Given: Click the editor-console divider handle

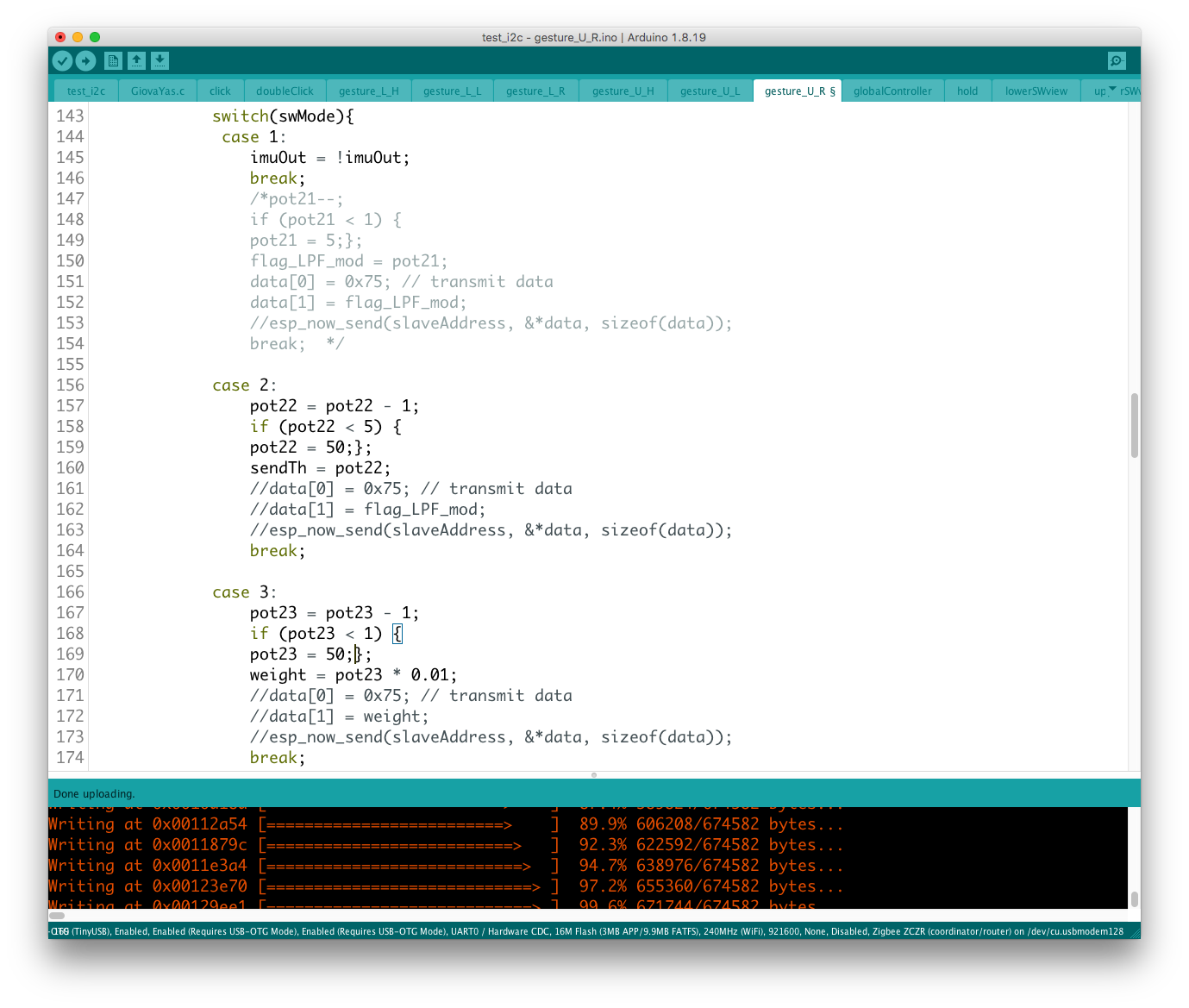Looking at the screenshot, I should [x=594, y=775].
